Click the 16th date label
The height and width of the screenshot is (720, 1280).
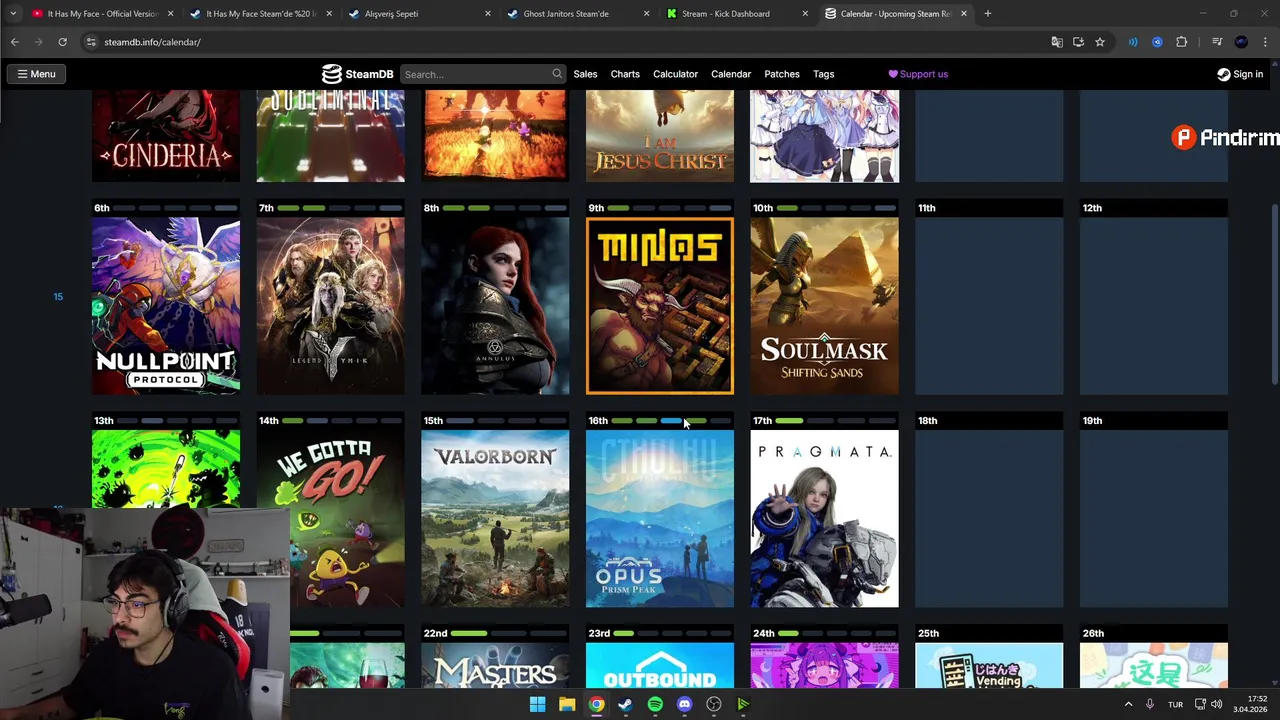click(x=598, y=421)
